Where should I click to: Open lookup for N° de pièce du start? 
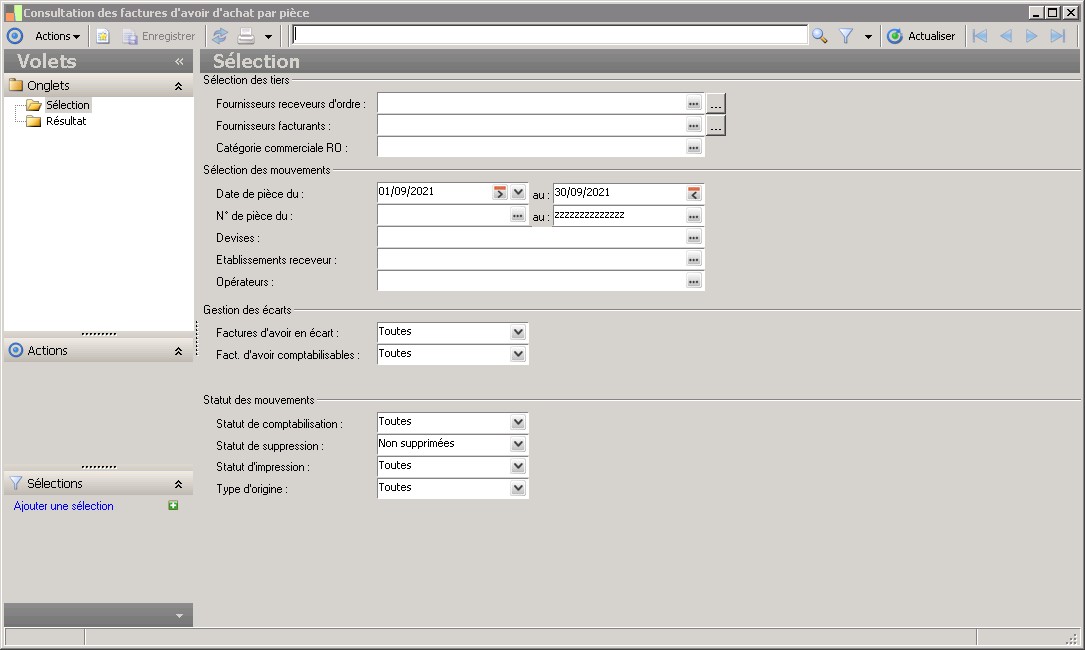point(518,216)
